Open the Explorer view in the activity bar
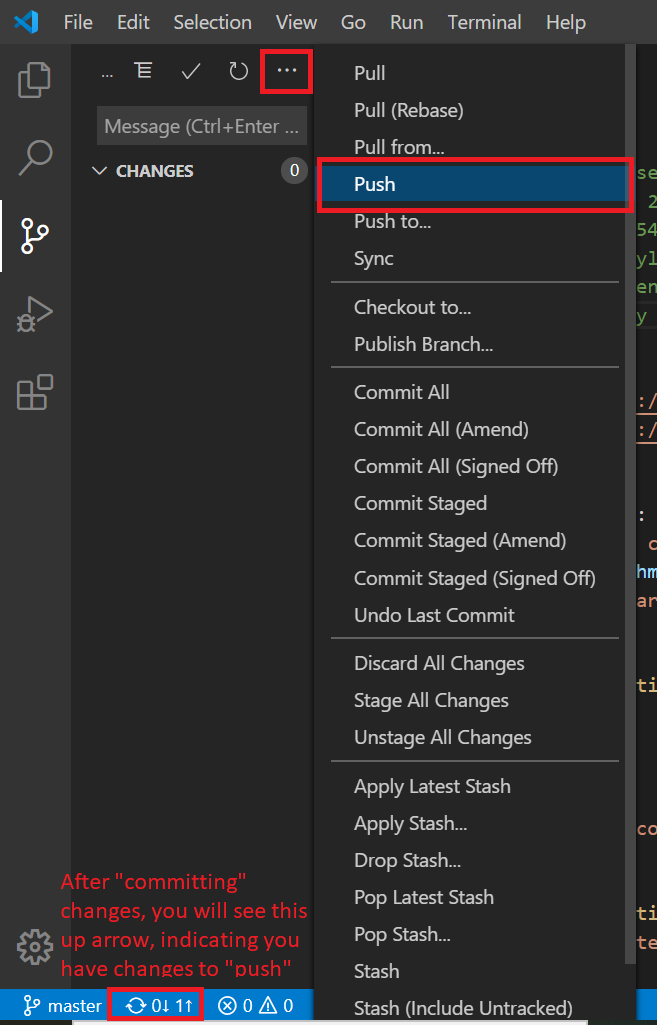Image resolution: width=657 pixels, height=1025 pixels. click(34, 80)
